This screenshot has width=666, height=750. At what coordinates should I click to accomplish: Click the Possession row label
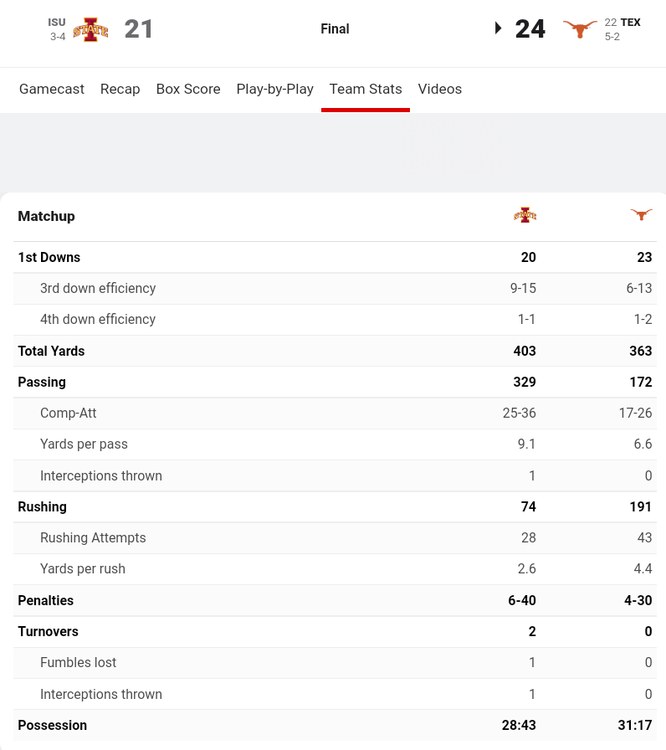(52, 725)
